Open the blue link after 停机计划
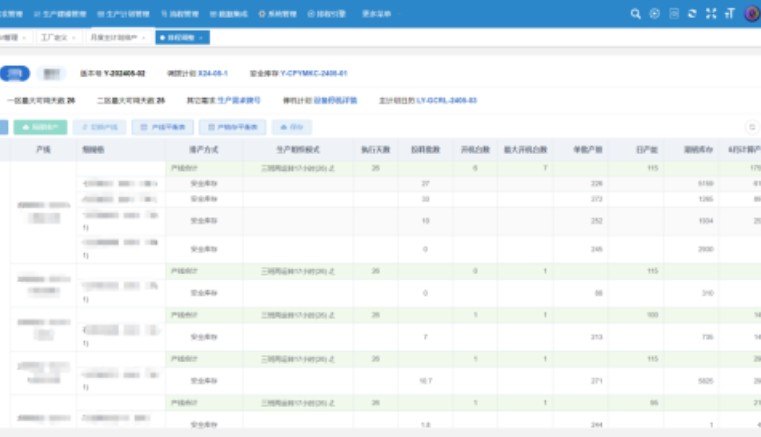 tap(335, 101)
